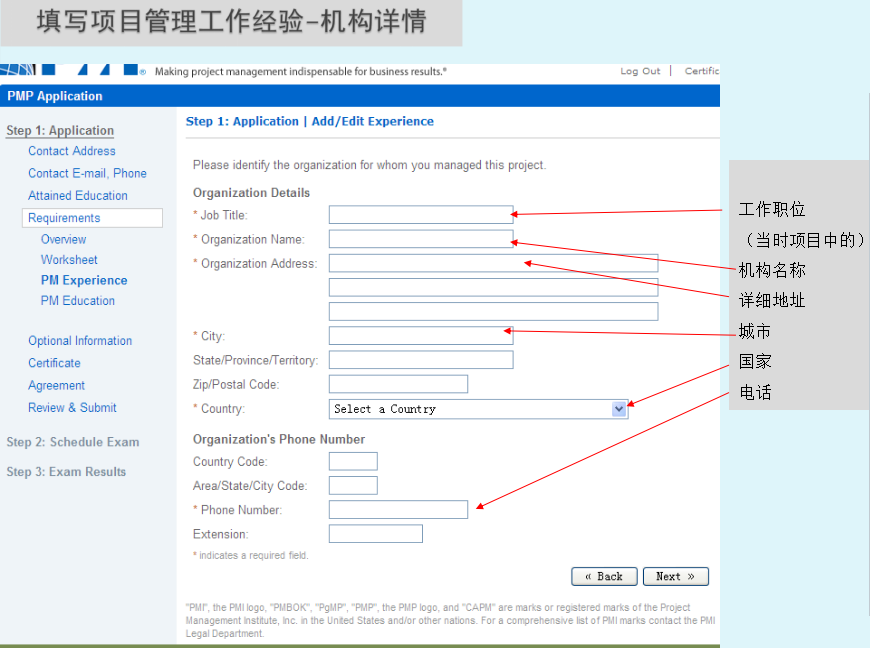
Task: Click the Log Out link
Action: [640, 70]
